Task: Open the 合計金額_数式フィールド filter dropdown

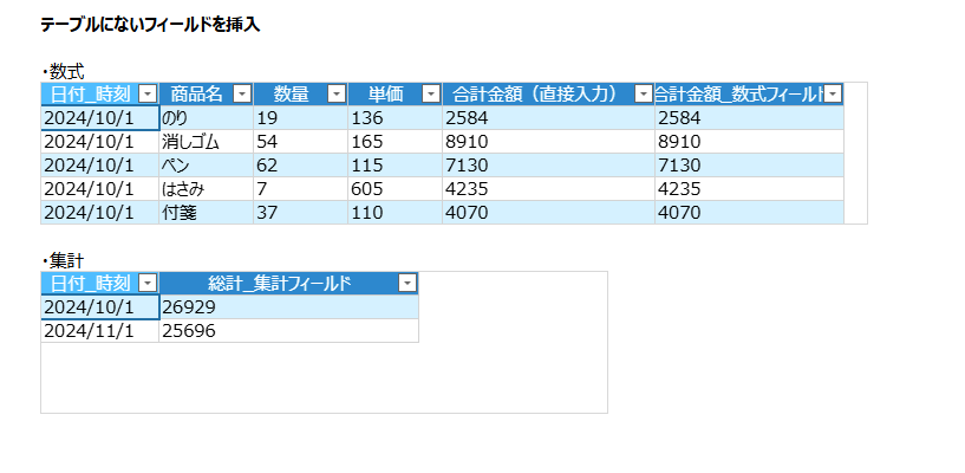Action: click(x=832, y=94)
